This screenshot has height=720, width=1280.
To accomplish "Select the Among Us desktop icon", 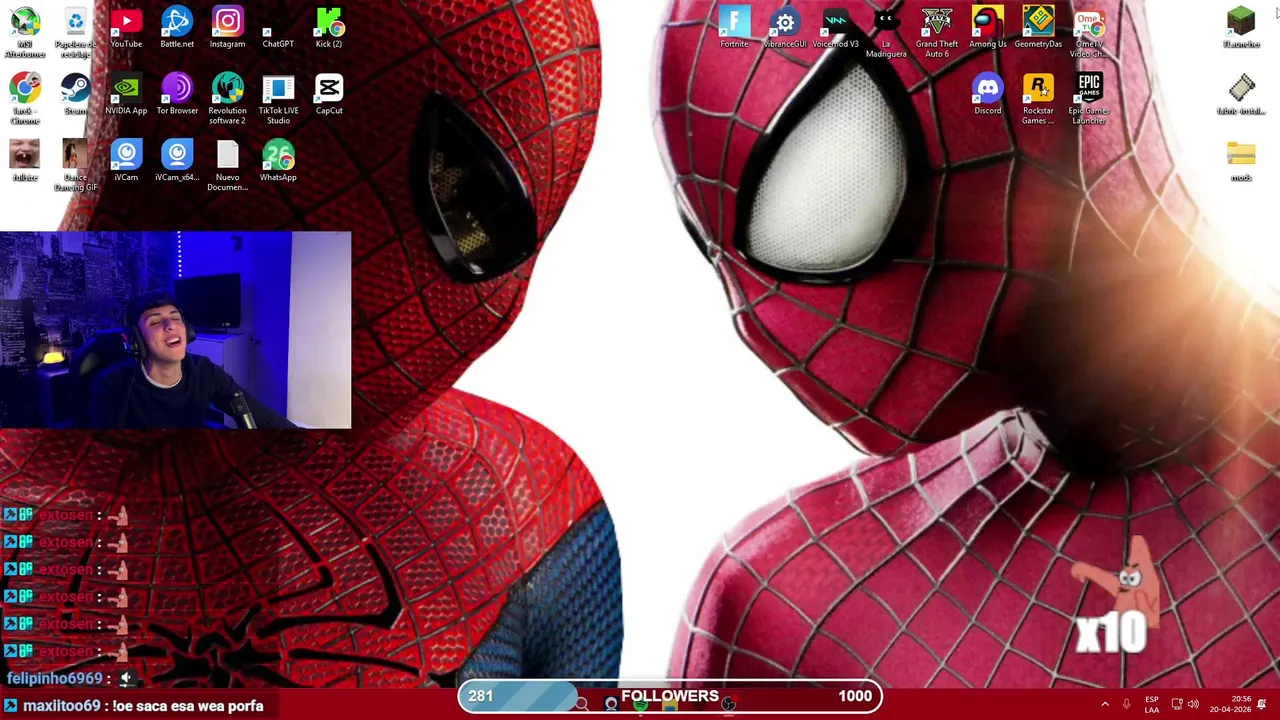I will tap(988, 28).
